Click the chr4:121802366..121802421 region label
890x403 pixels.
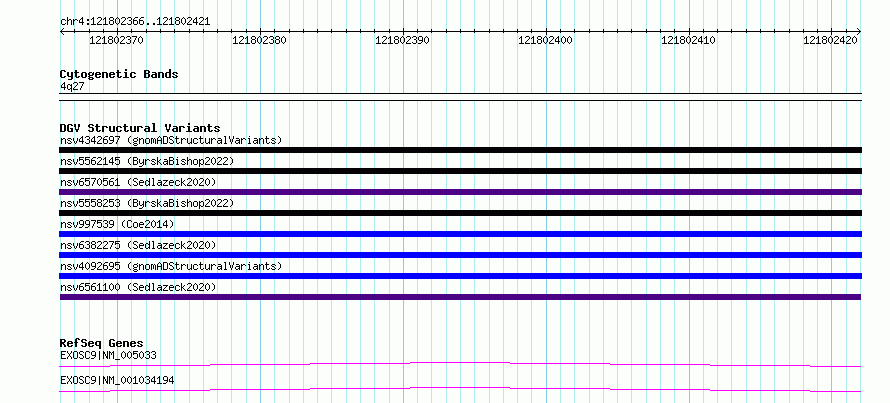(135, 22)
